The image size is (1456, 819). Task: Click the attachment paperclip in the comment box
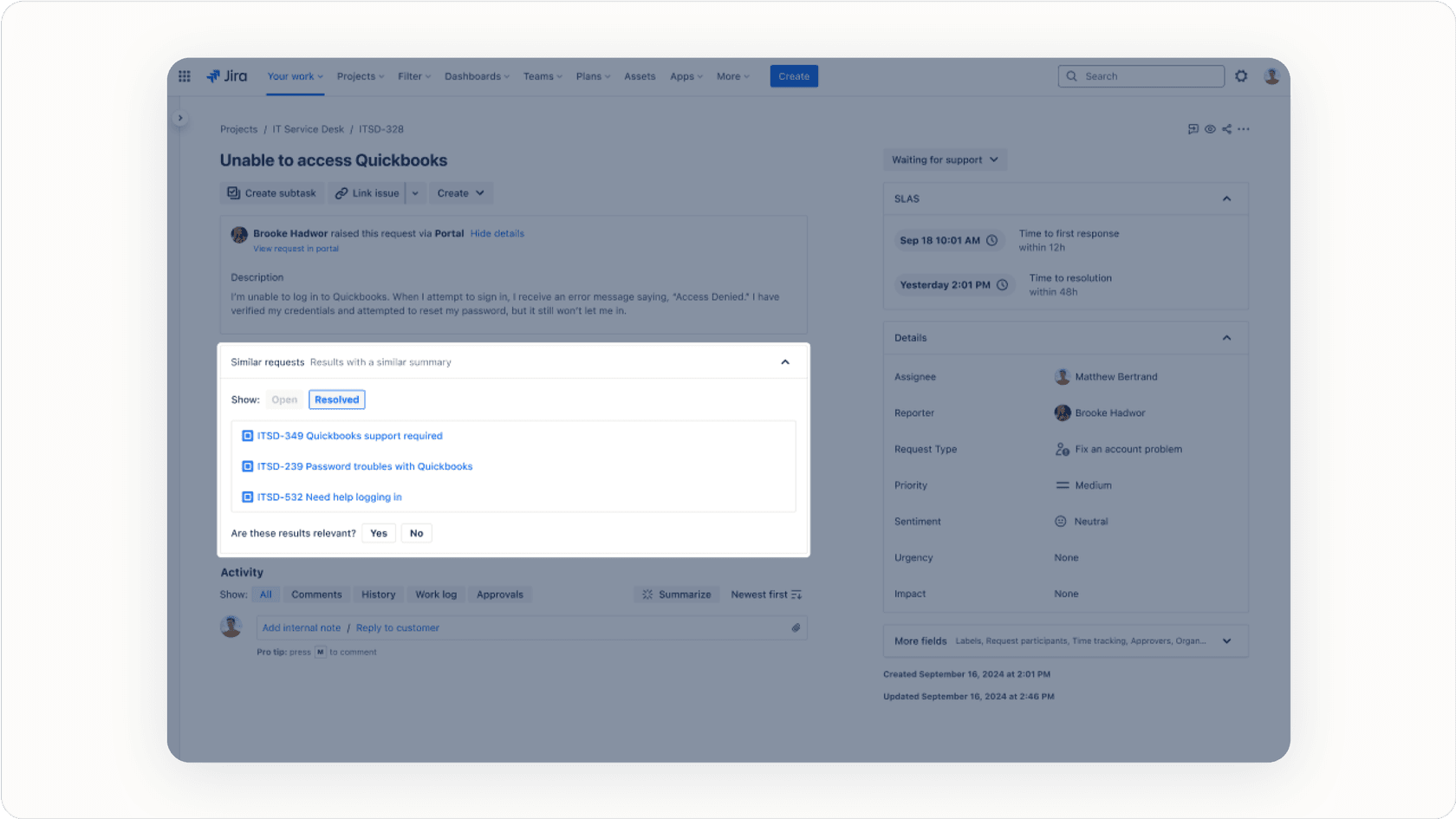click(796, 627)
